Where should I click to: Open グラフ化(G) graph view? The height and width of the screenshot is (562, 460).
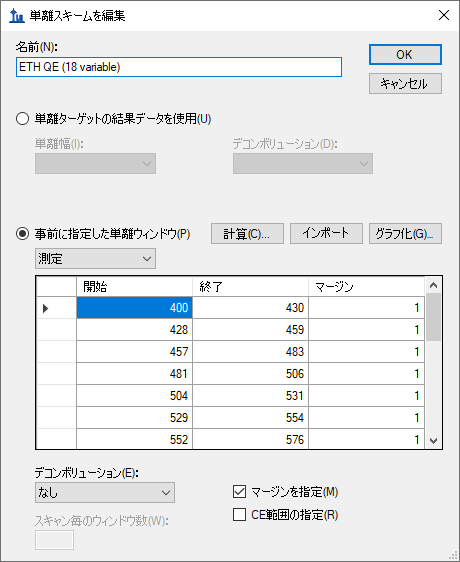pyautogui.click(x=405, y=234)
